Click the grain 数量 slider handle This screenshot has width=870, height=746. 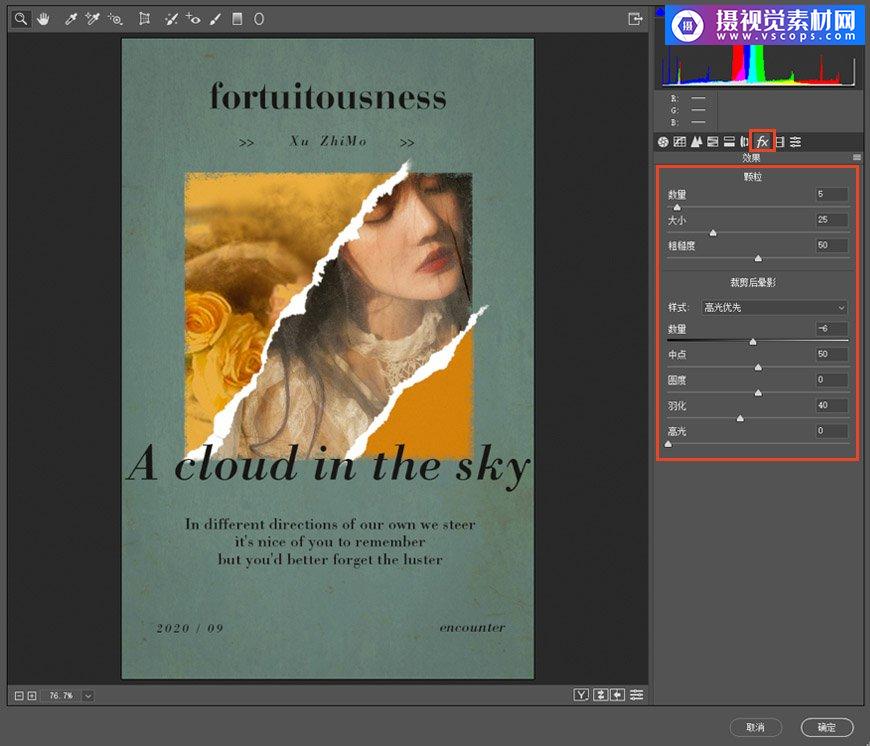(677, 207)
